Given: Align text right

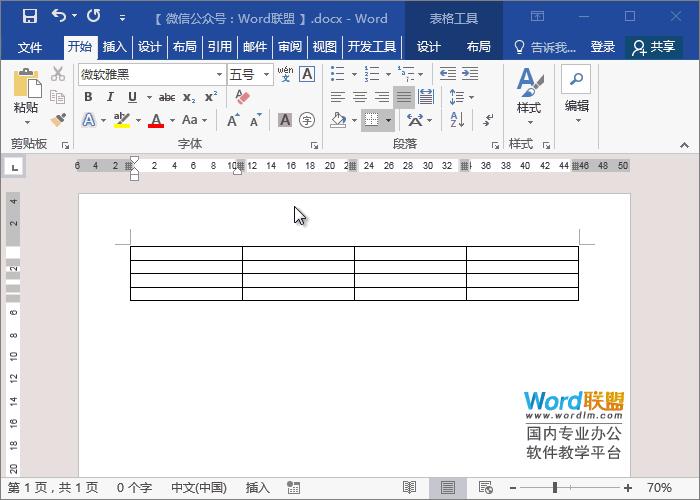Looking at the screenshot, I should (382, 97).
